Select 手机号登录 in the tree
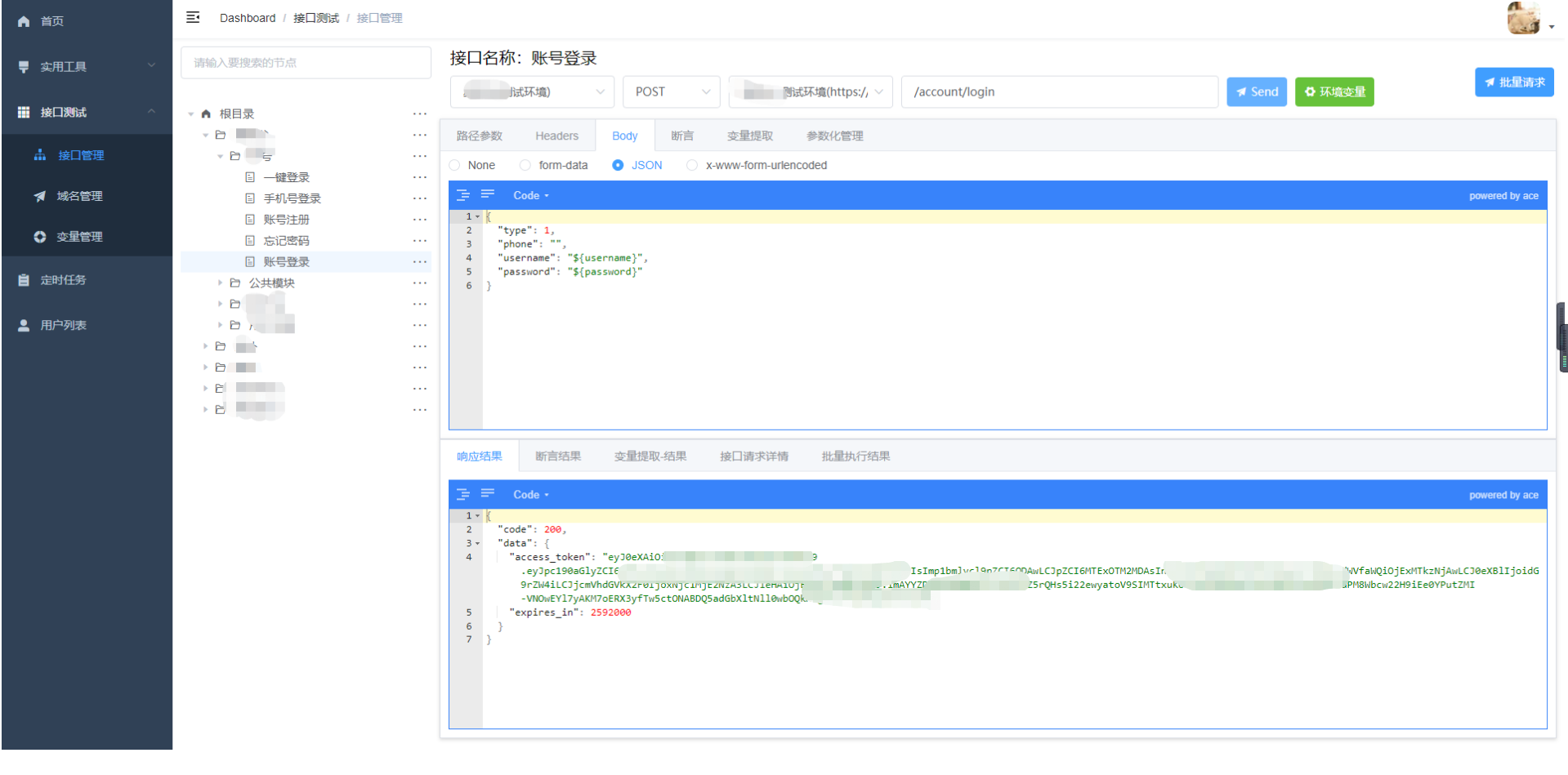1568x775 pixels. click(x=292, y=198)
